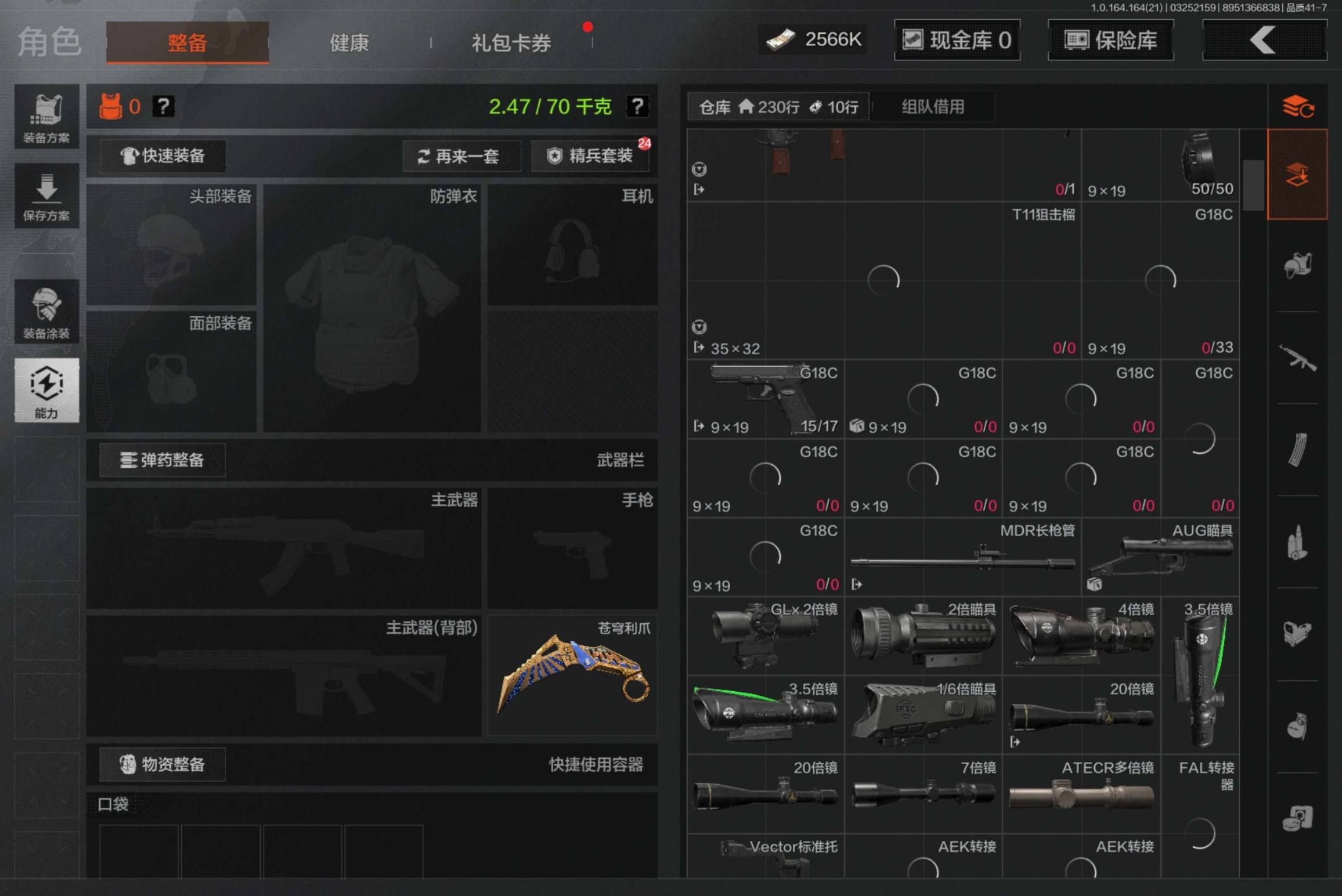Switch to 组队借用 tab
The height and width of the screenshot is (896, 1342).
pos(933,107)
